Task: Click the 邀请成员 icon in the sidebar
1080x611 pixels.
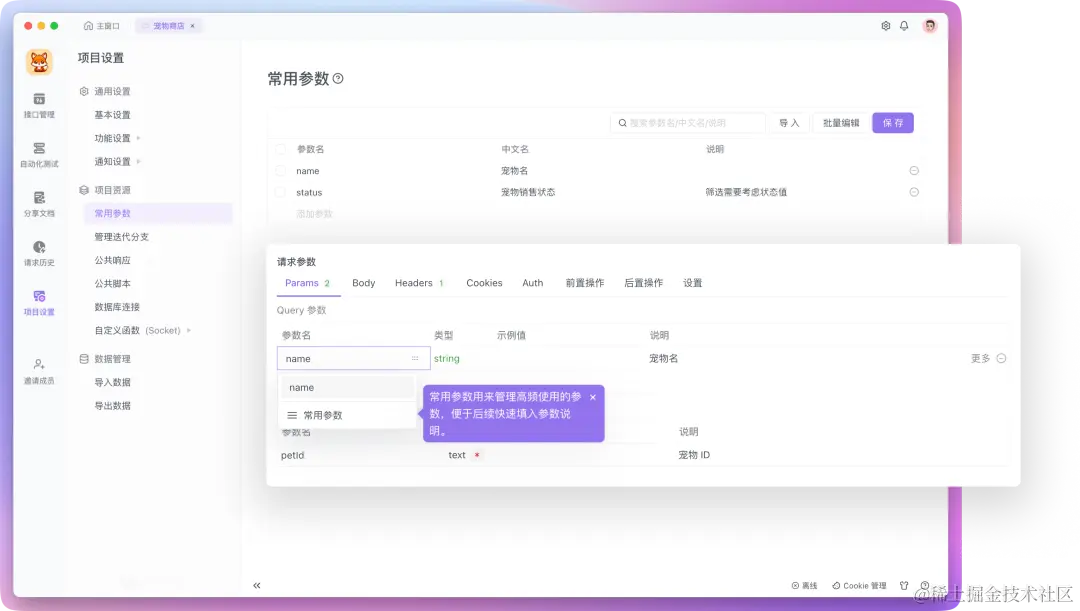Action: 40,371
